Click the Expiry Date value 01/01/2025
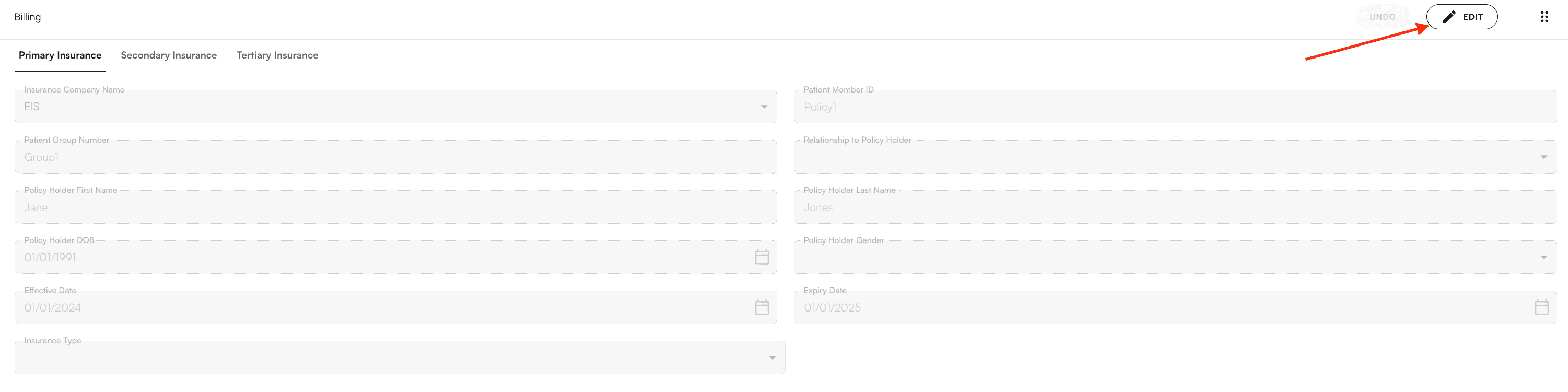The height and width of the screenshot is (392, 1568). click(832, 307)
